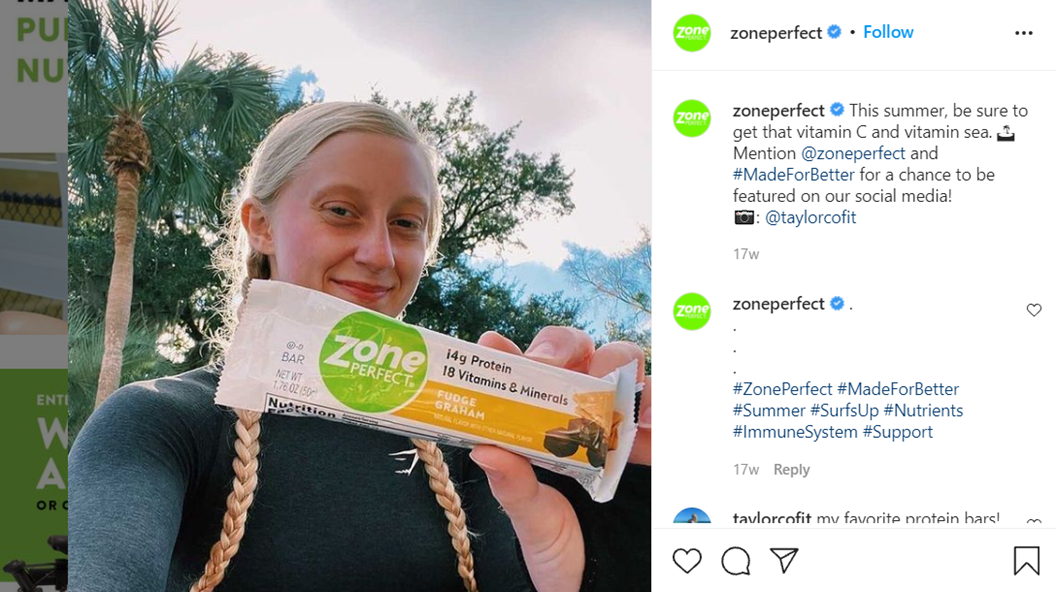Share post with paper plane icon

784,560
